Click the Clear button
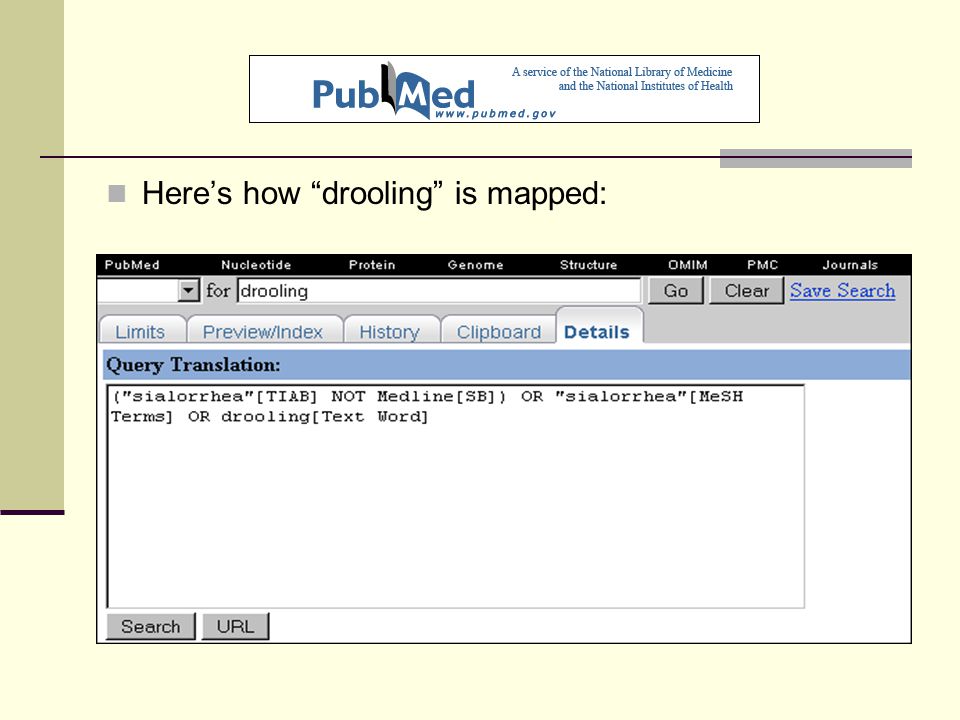This screenshot has width=960, height=720. (746, 291)
